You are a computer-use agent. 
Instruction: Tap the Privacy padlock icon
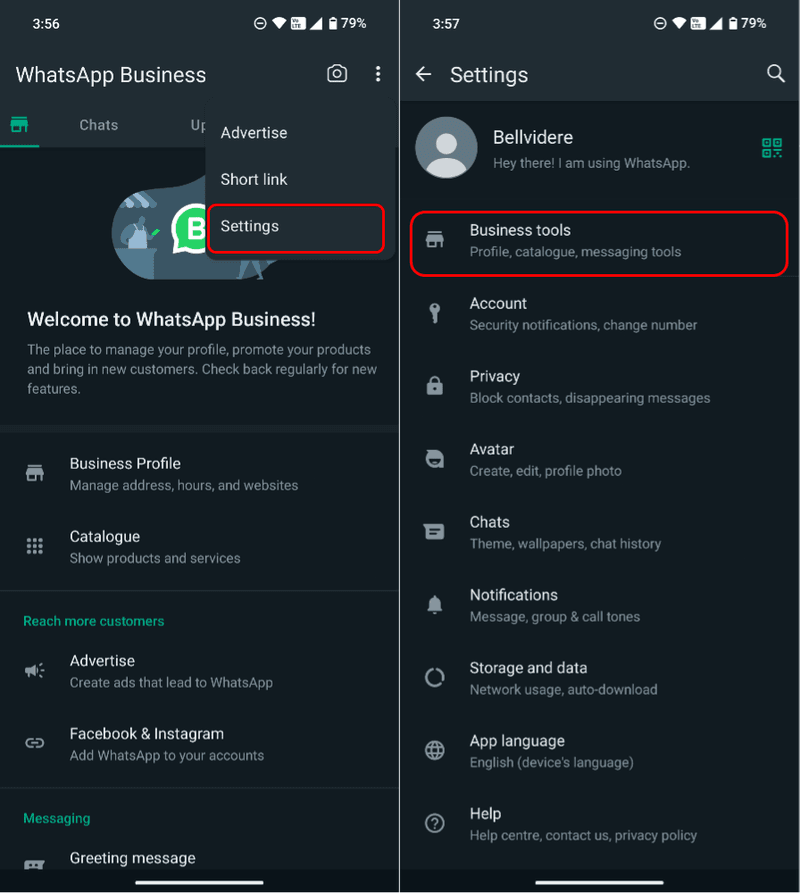[434, 385]
